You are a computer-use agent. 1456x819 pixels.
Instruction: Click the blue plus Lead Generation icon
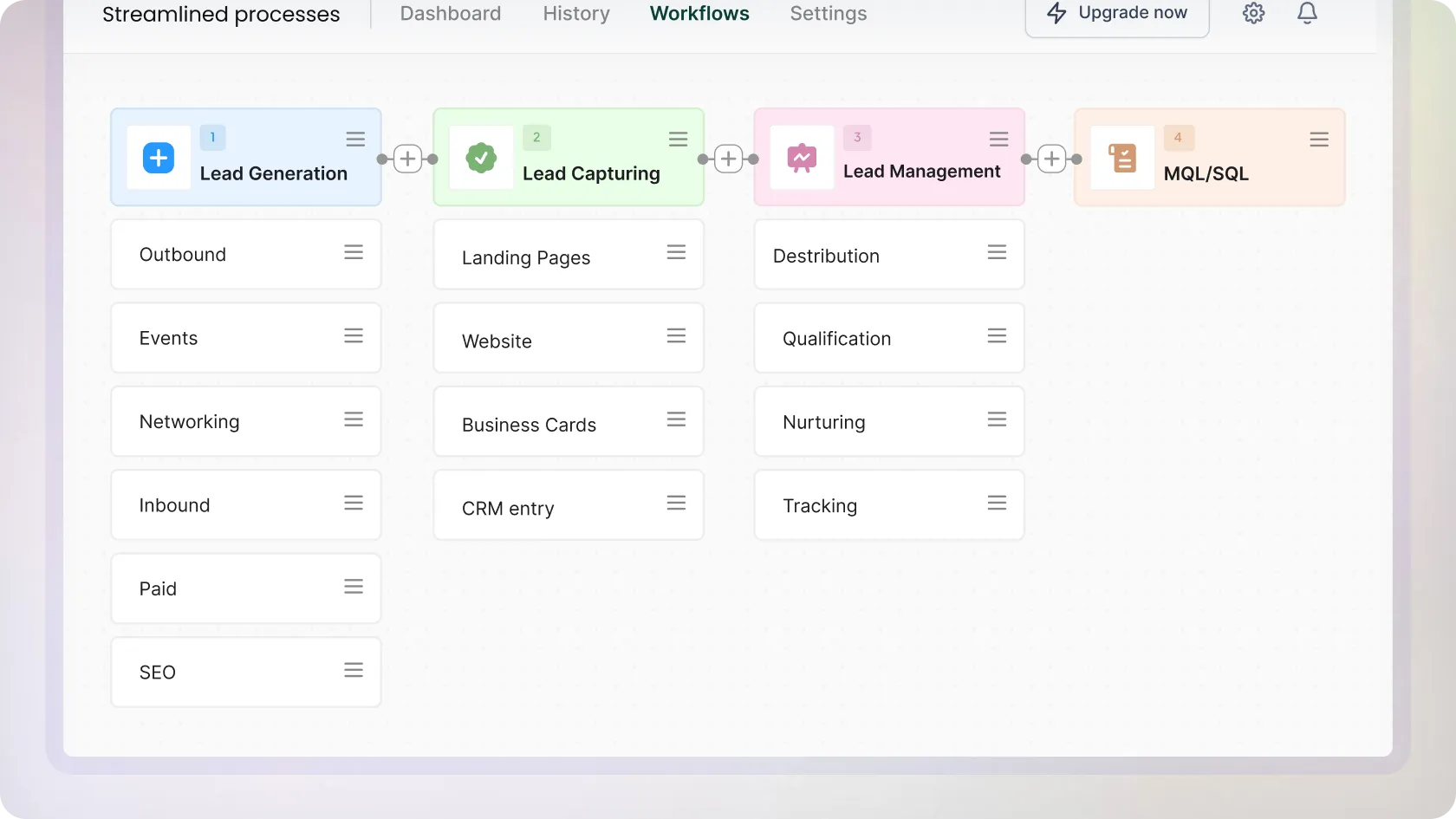click(159, 158)
